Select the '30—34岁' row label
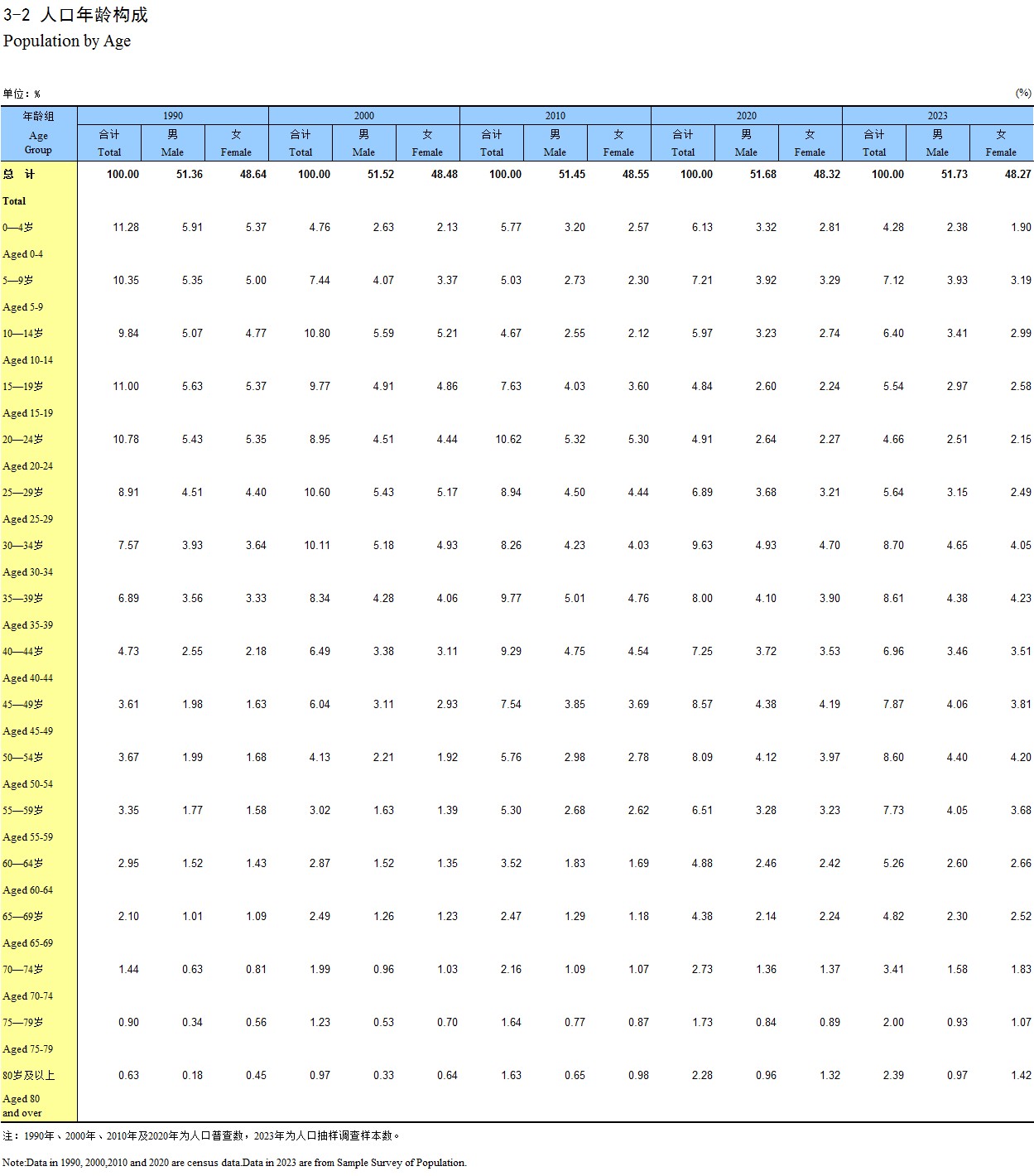 [x=23, y=545]
